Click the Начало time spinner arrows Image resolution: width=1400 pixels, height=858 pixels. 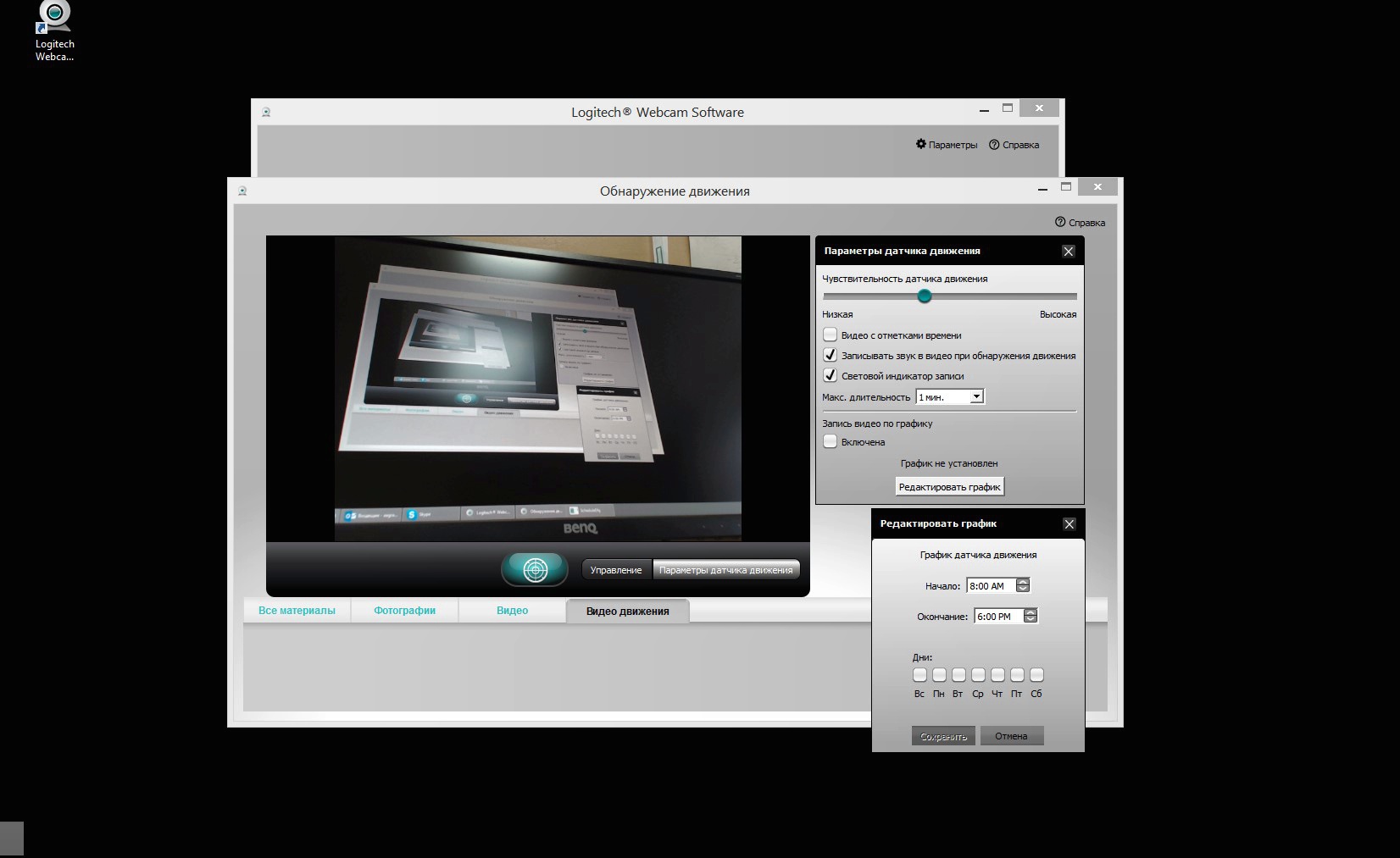(1023, 585)
